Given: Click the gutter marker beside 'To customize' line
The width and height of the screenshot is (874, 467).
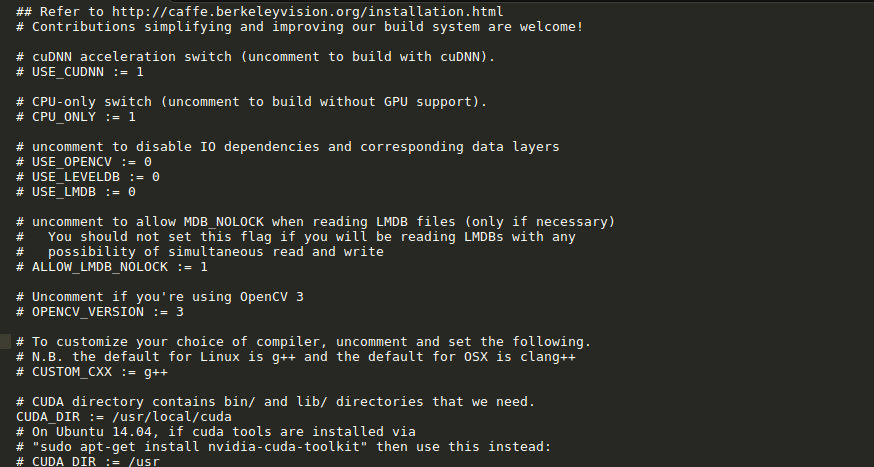Looking at the screenshot, I should [x=6, y=342].
